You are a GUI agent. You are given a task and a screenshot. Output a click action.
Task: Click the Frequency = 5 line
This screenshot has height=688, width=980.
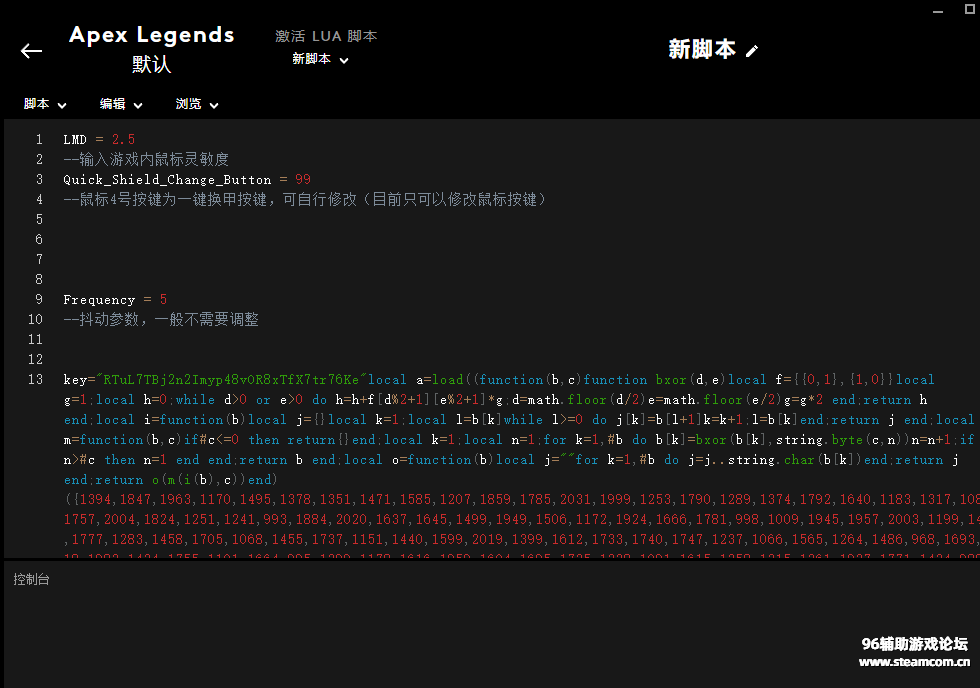coord(115,299)
